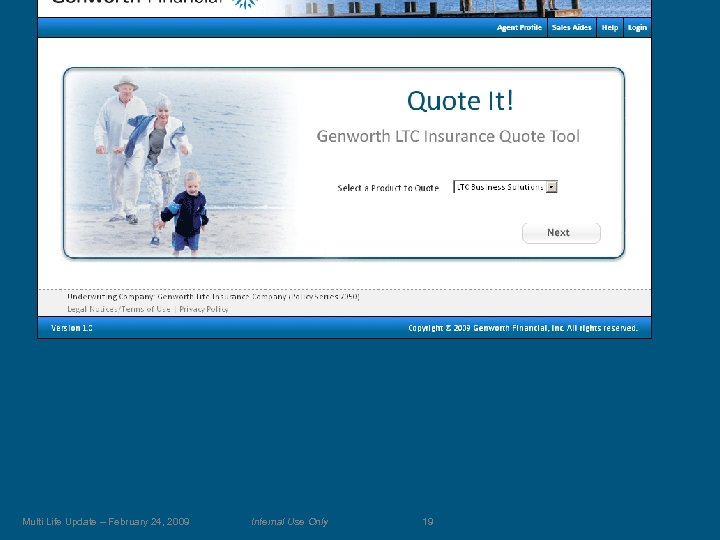Viewport: 720px width, 540px height.
Task: Click the 'Version 1.0' footer text
Action: coord(72,328)
